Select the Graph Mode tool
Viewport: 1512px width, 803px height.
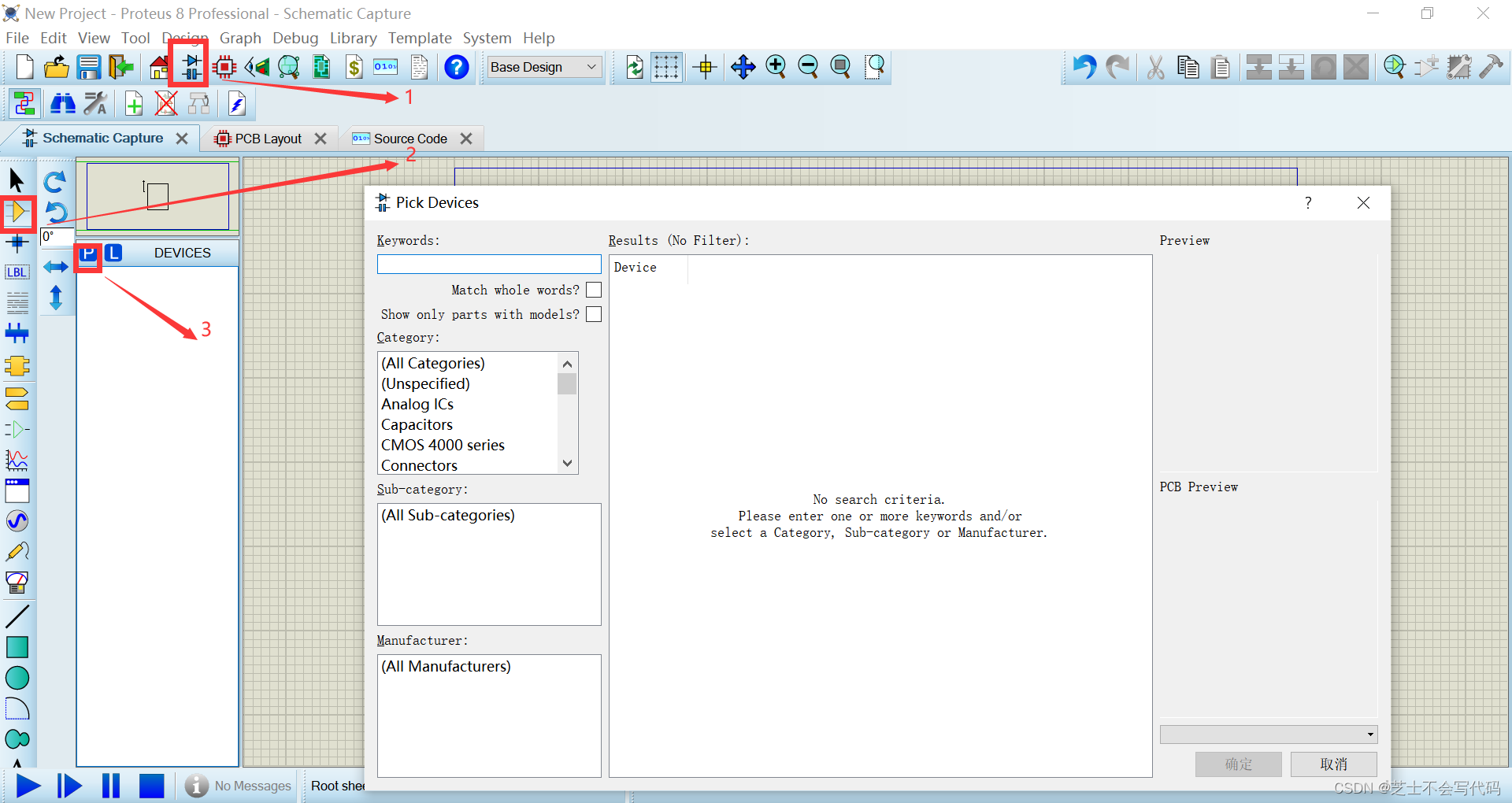(17, 460)
